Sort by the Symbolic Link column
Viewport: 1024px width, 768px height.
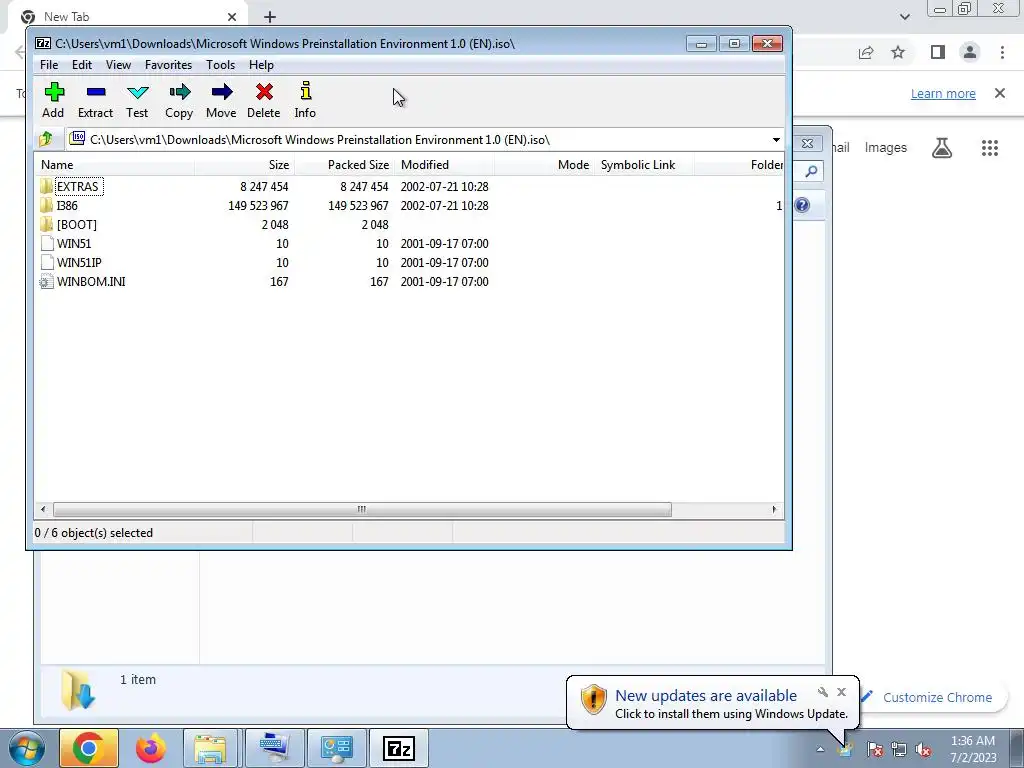[x=644, y=165]
